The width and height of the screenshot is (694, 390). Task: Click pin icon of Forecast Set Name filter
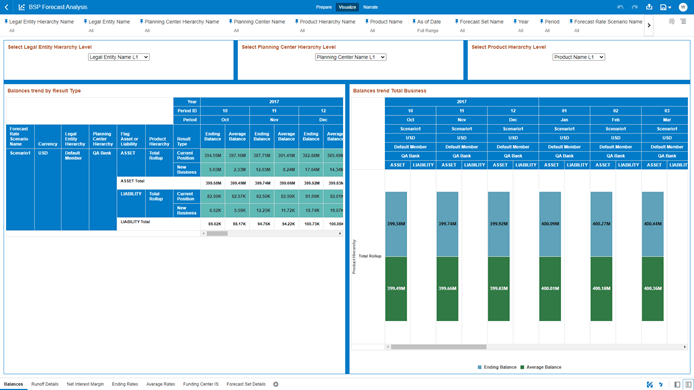coord(456,21)
